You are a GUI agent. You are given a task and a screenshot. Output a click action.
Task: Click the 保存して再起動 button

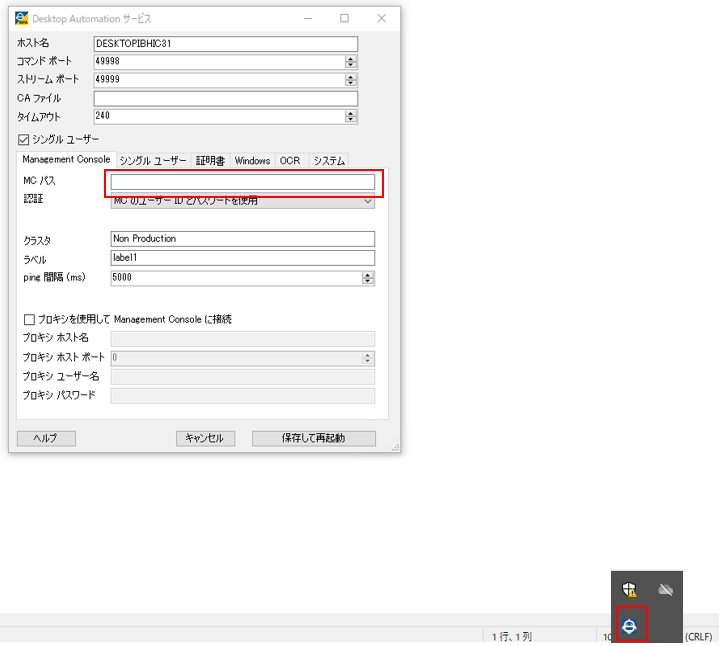coord(314,438)
